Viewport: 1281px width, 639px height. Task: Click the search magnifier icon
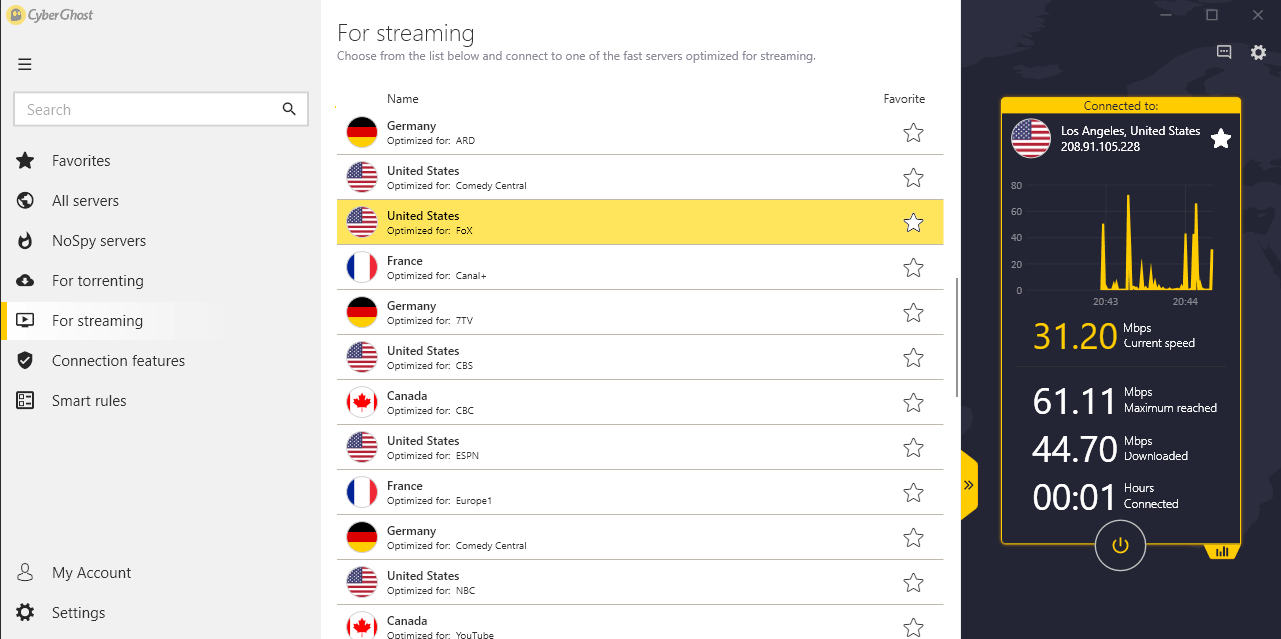click(x=289, y=110)
